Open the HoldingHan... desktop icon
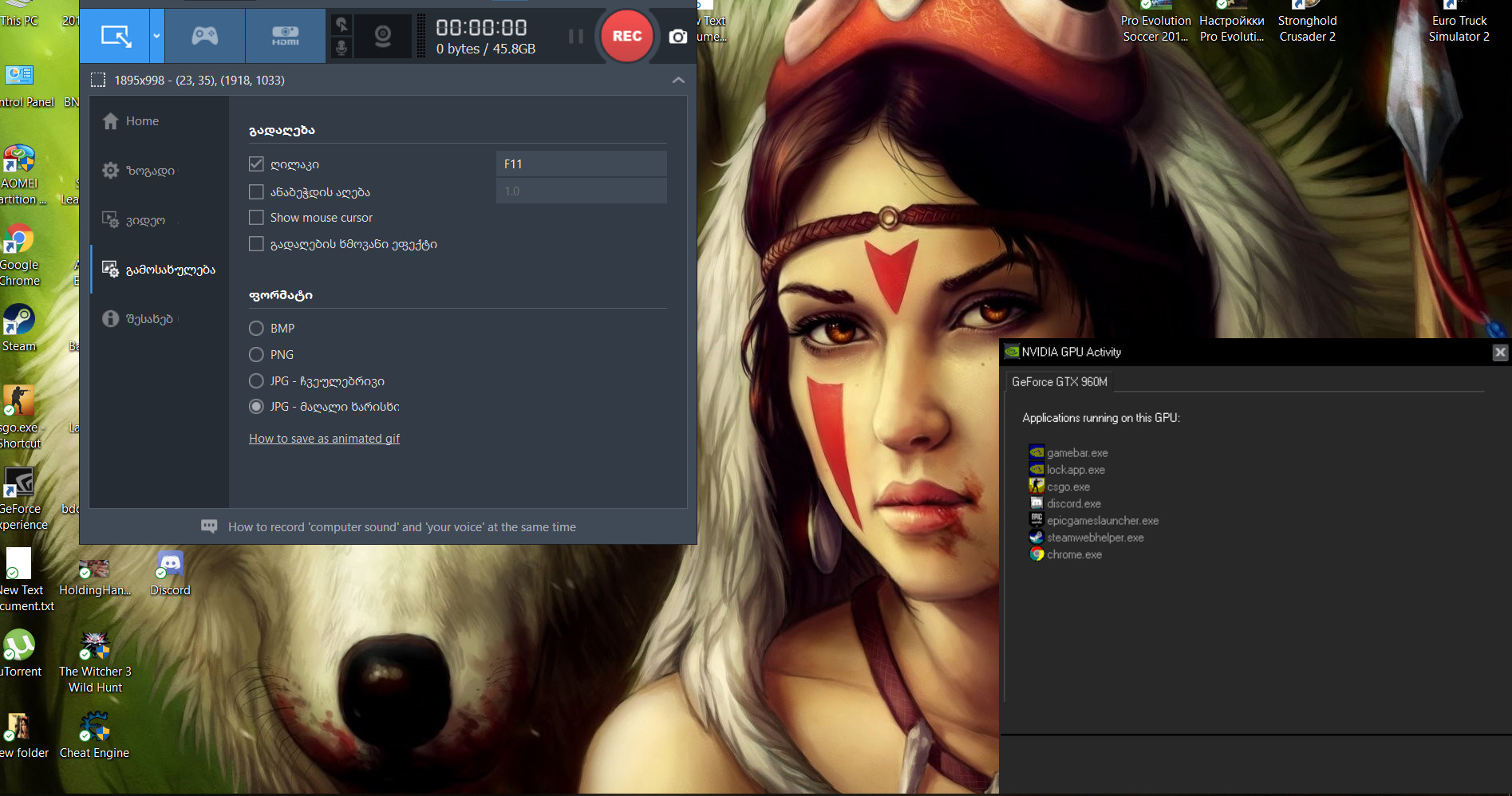The height and width of the screenshot is (796, 1512). click(x=94, y=577)
